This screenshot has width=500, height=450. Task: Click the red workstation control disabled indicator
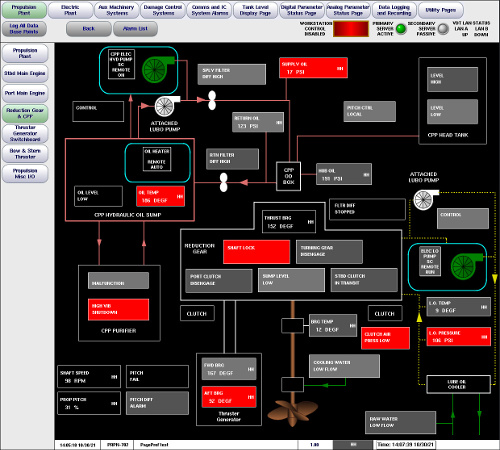pyautogui.click(x=351, y=29)
